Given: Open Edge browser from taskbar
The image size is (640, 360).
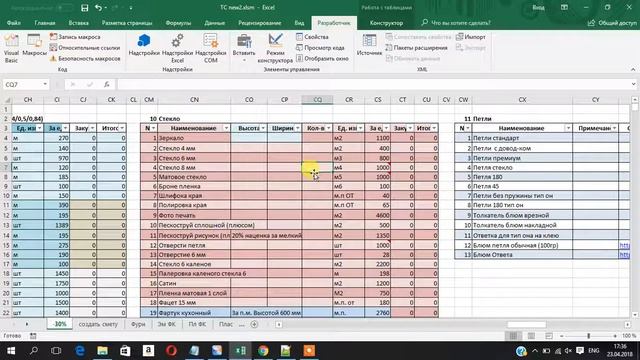Looking at the screenshot, I should 80,351.
